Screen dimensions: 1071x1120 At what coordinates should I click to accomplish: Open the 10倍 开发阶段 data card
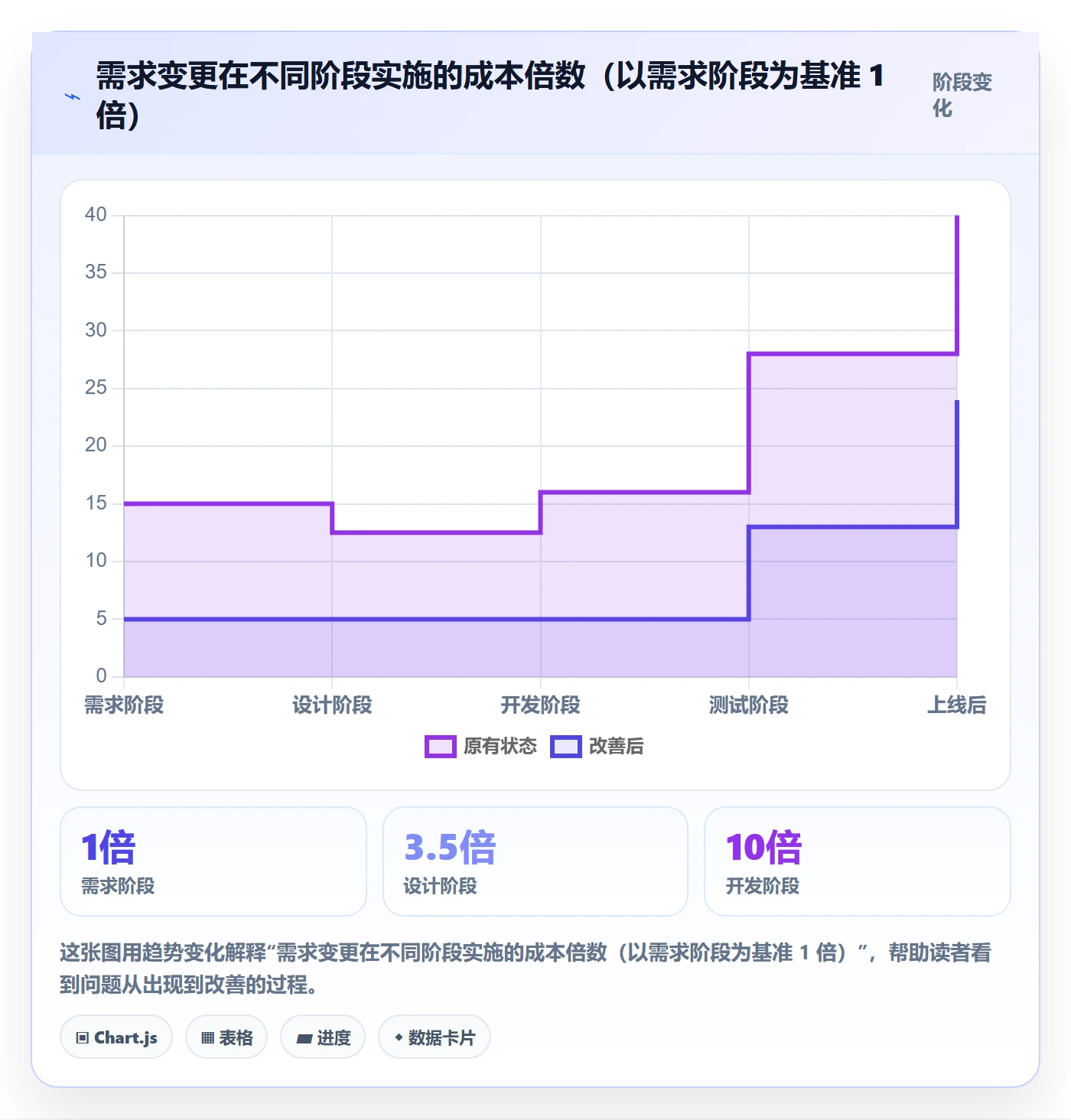(x=858, y=861)
